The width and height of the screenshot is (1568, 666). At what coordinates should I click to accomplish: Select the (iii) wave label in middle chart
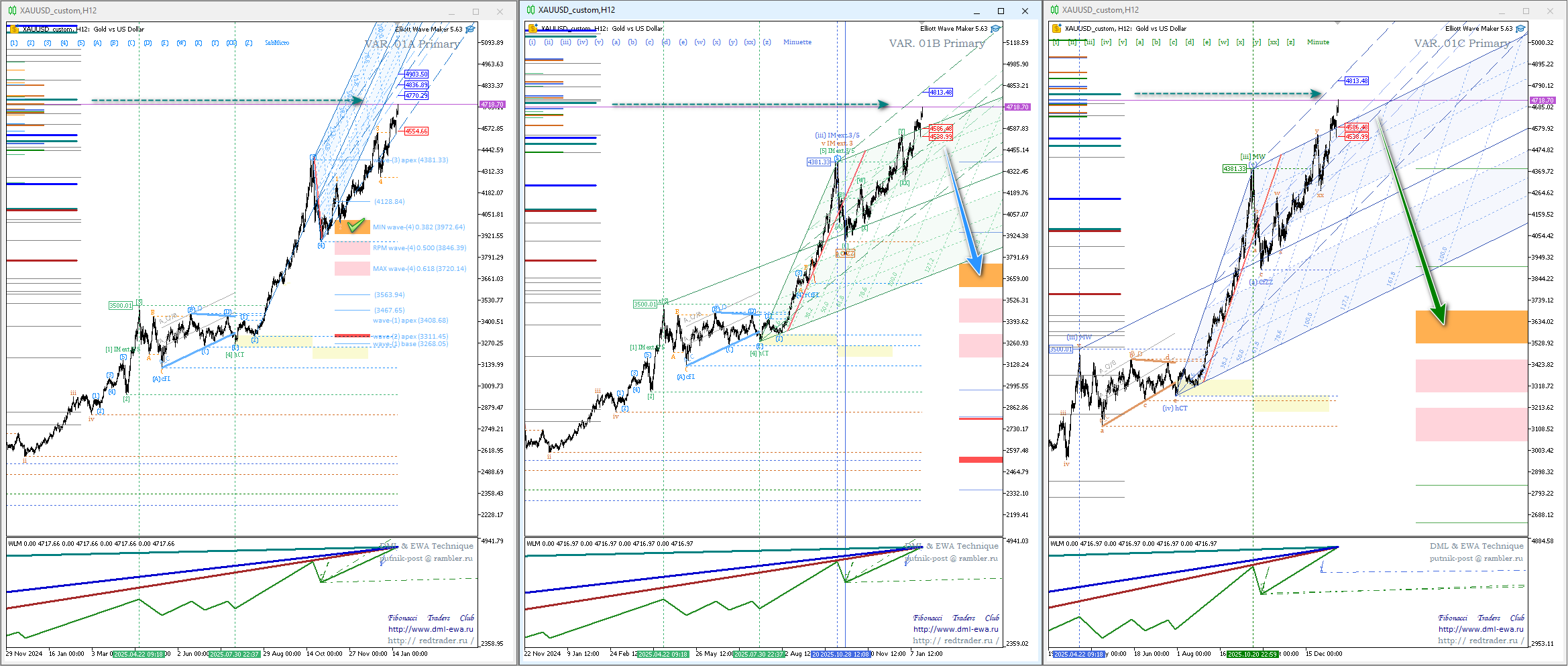coord(565,42)
